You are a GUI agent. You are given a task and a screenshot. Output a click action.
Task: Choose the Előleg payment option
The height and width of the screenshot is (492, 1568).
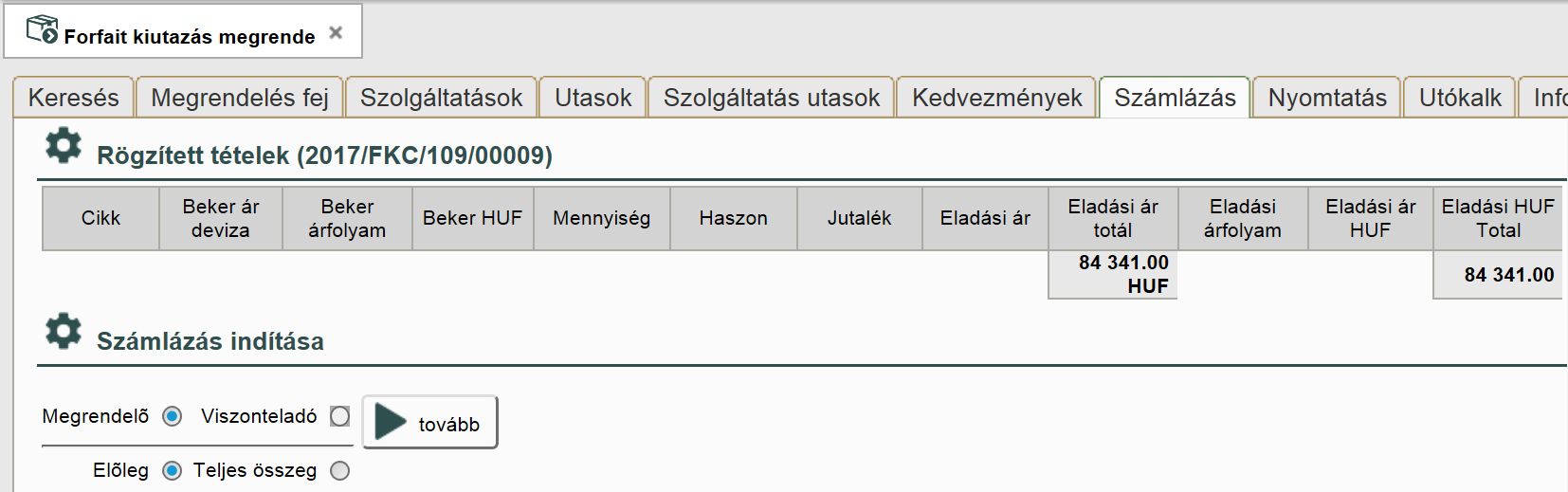[x=173, y=470]
